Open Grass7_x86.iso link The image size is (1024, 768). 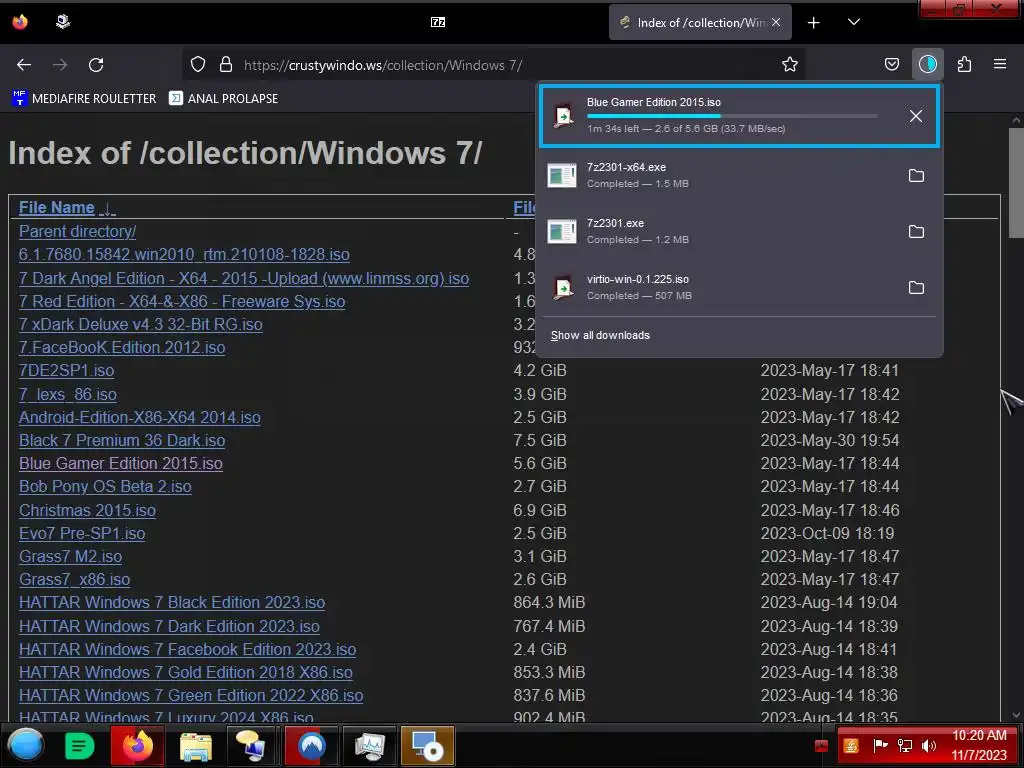pos(74,579)
